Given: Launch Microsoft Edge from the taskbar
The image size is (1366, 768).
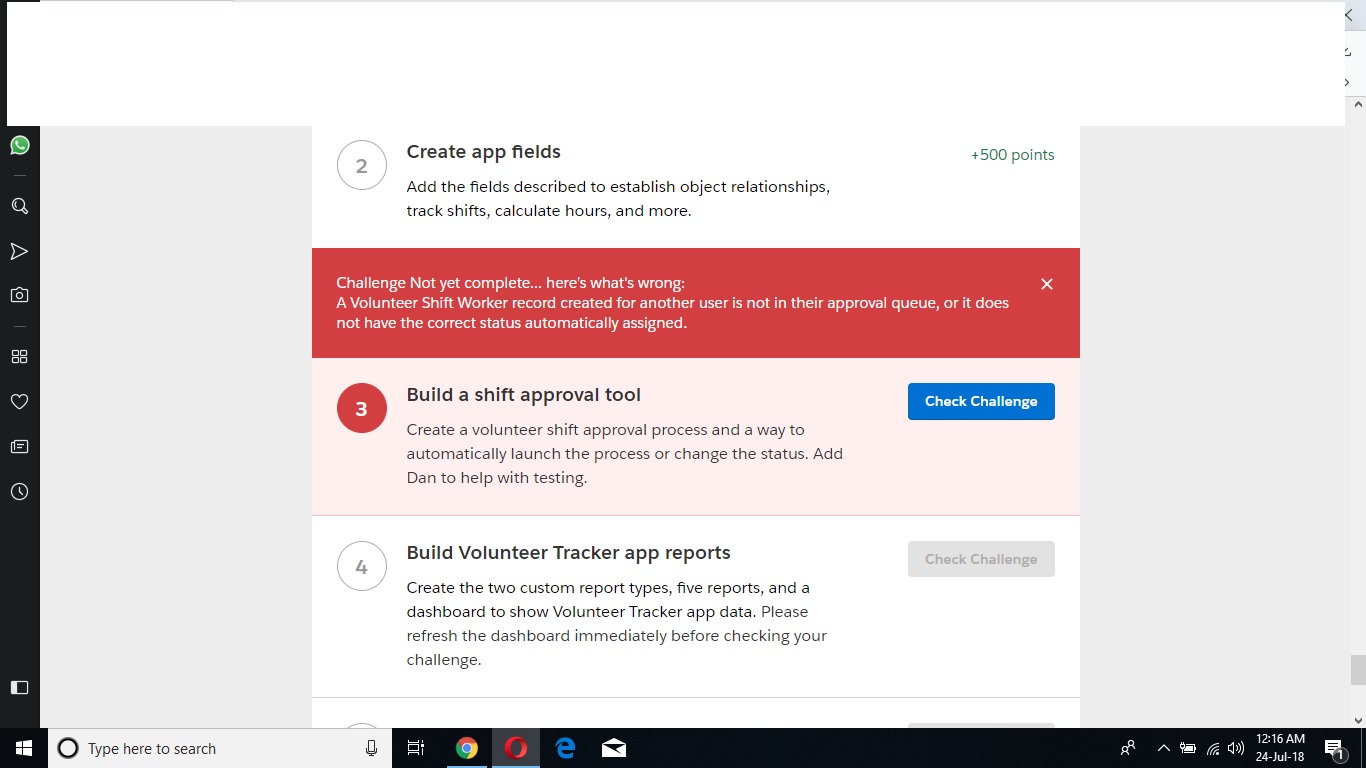Looking at the screenshot, I should click(x=565, y=748).
